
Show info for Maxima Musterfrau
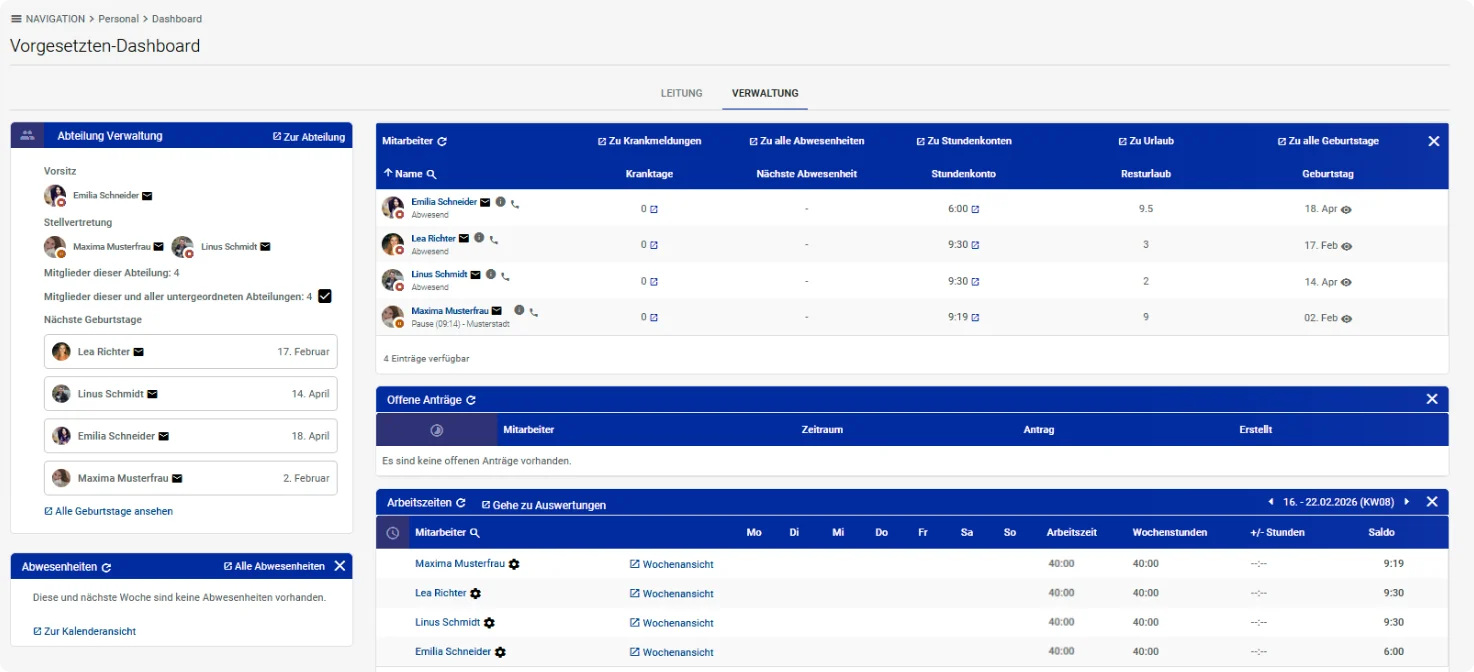[519, 310]
